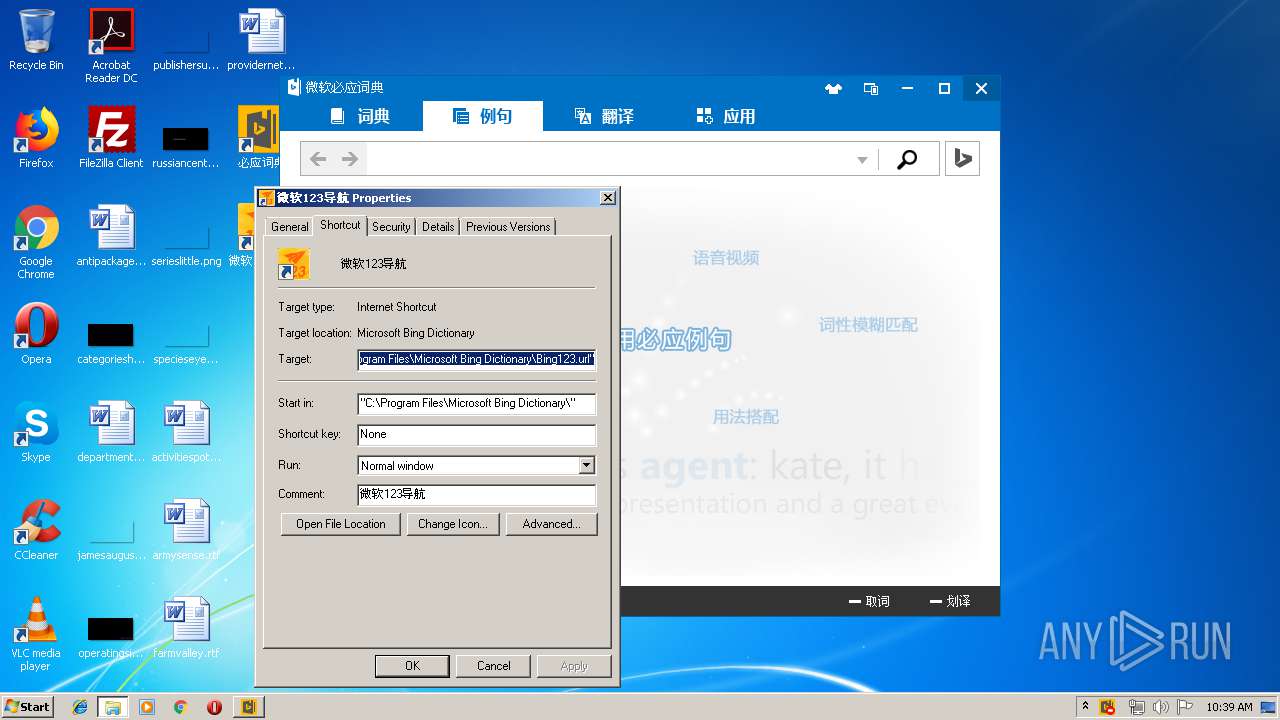Click the Start in field
1280x720 pixels.
pyautogui.click(x=477, y=403)
